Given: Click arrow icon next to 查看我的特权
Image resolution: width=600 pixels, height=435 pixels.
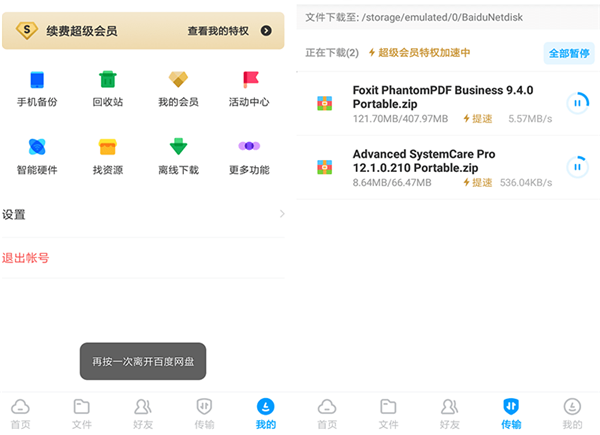Looking at the screenshot, I should (266, 31).
